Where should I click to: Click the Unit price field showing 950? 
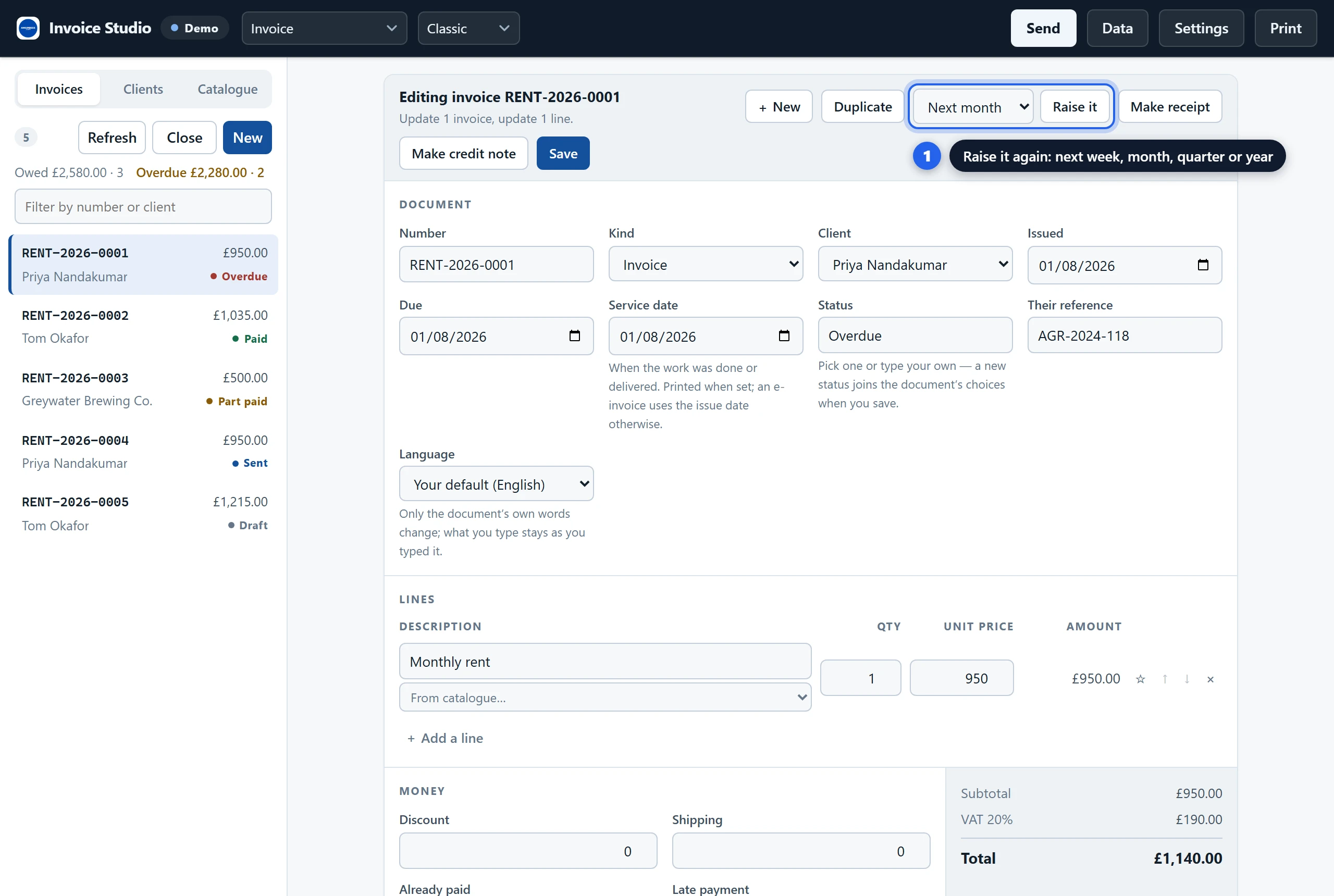pyautogui.click(x=961, y=678)
